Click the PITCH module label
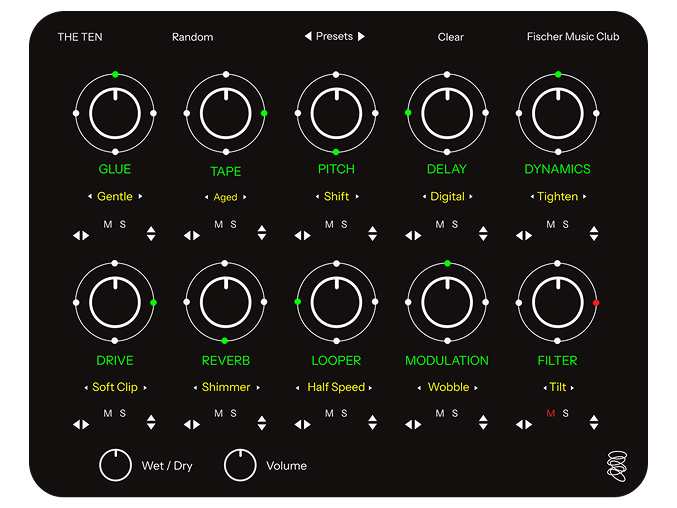 coord(336,169)
